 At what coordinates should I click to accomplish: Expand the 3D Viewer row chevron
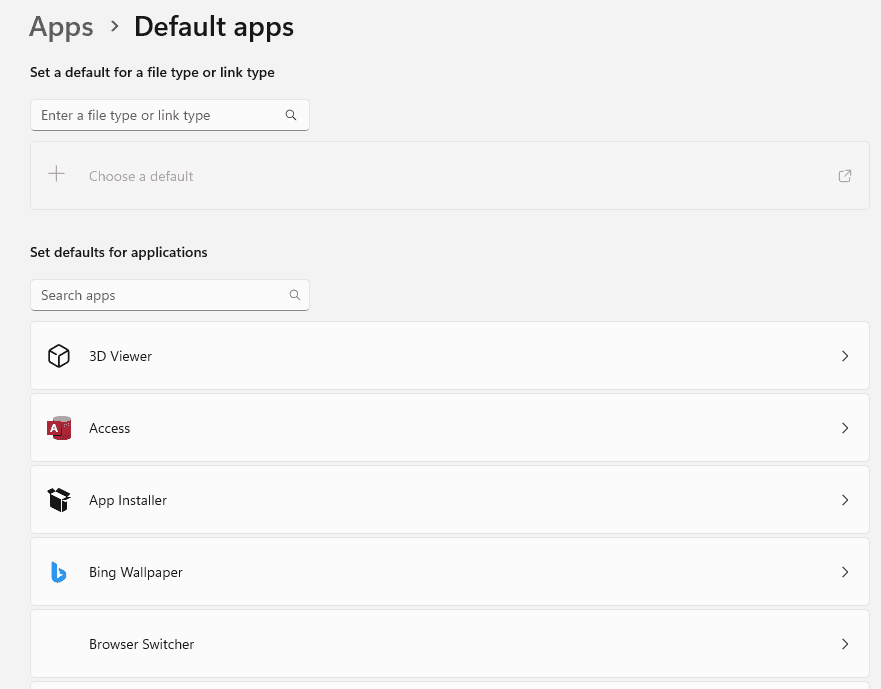tap(844, 356)
